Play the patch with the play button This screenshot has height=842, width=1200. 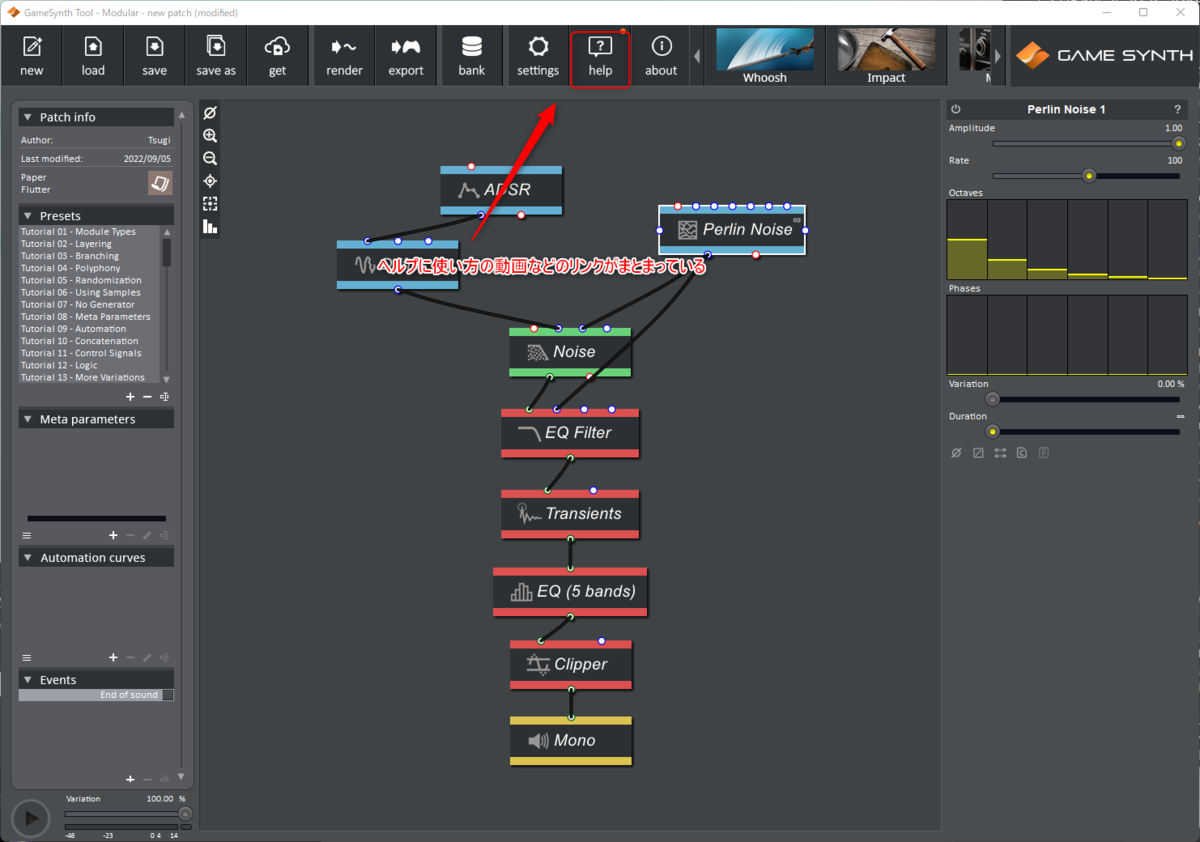coord(31,819)
